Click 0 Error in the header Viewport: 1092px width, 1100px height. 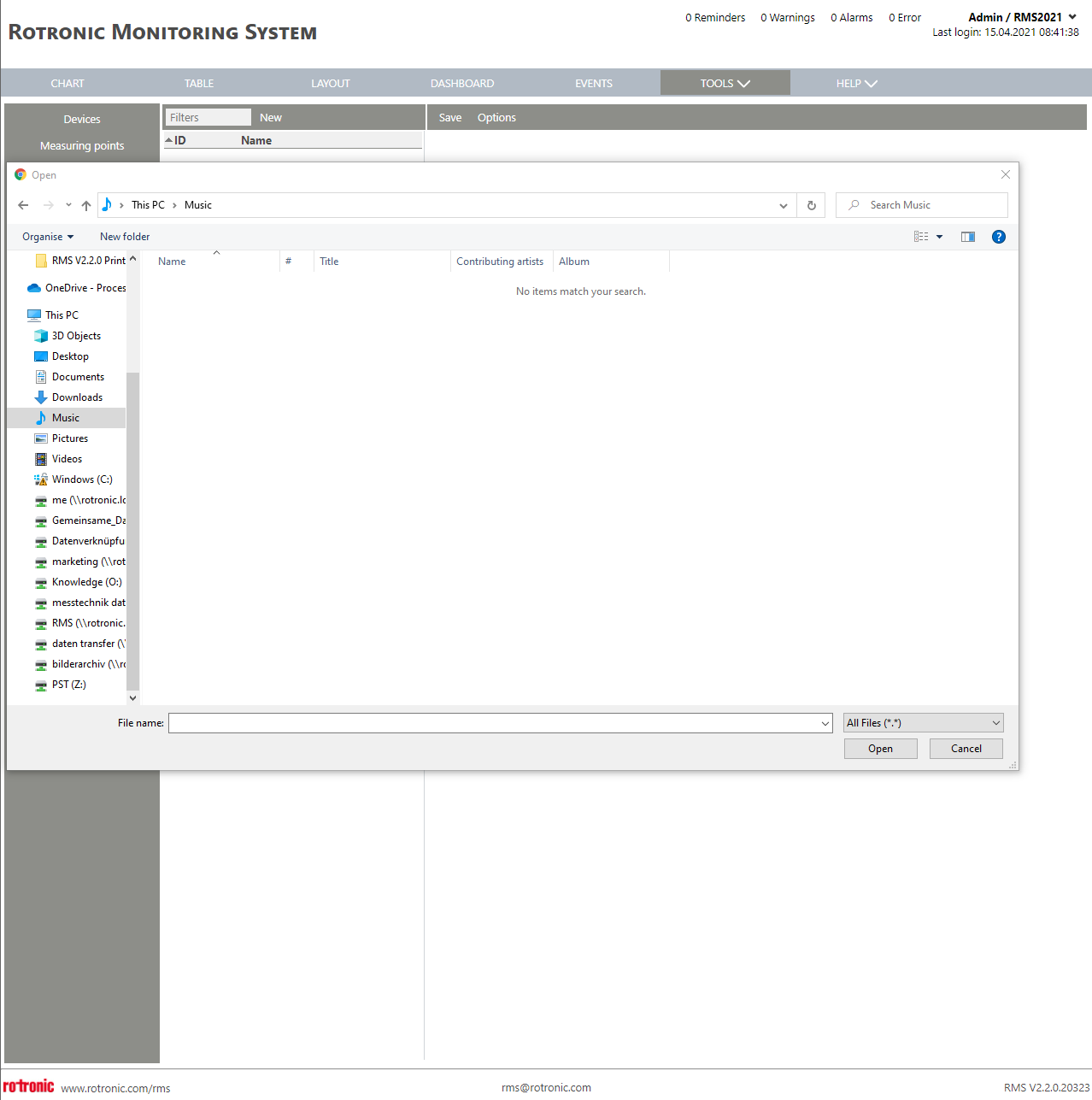(x=905, y=18)
